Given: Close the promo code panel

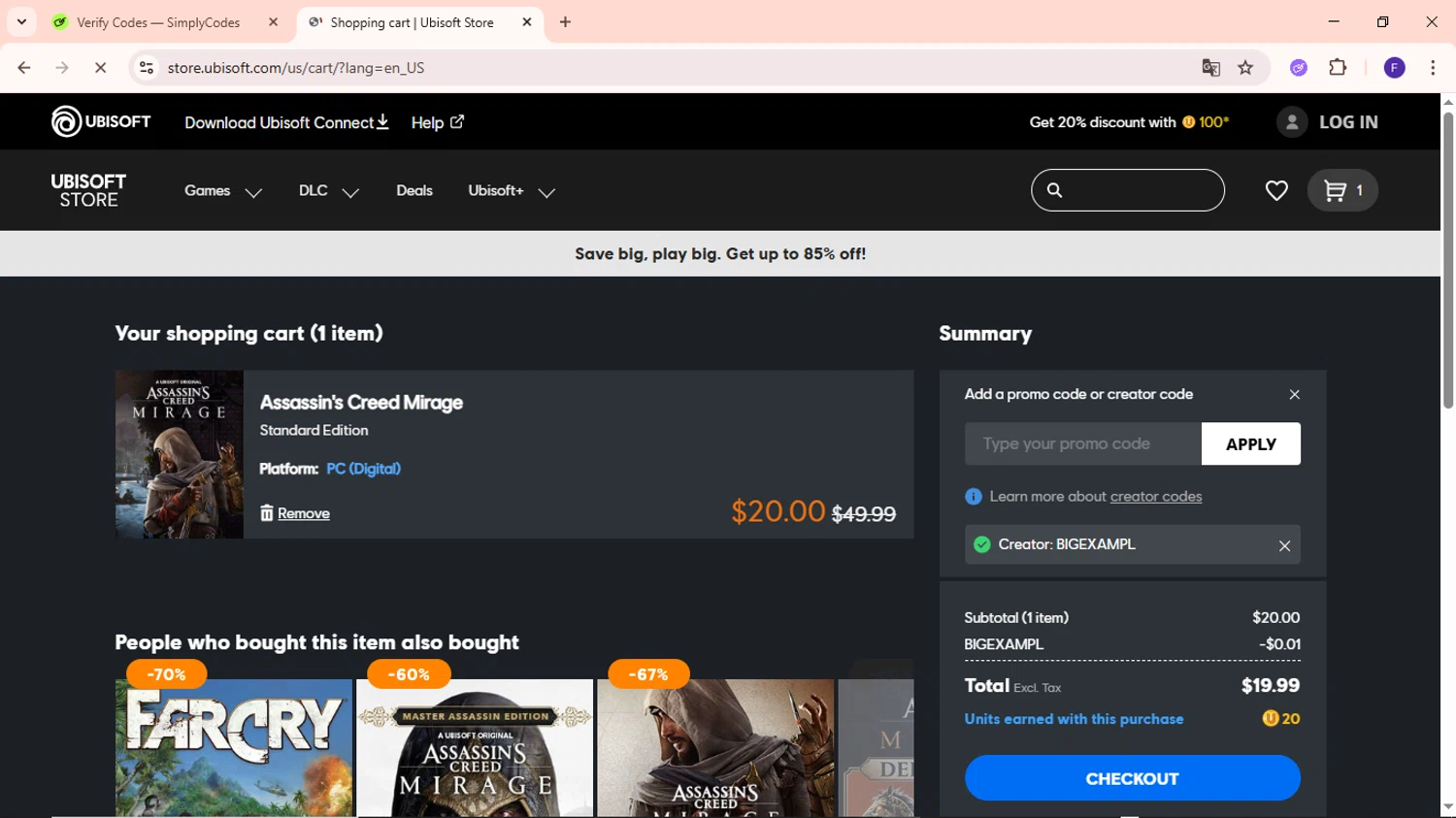Looking at the screenshot, I should pyautogui.click(x=1294, y=394).
